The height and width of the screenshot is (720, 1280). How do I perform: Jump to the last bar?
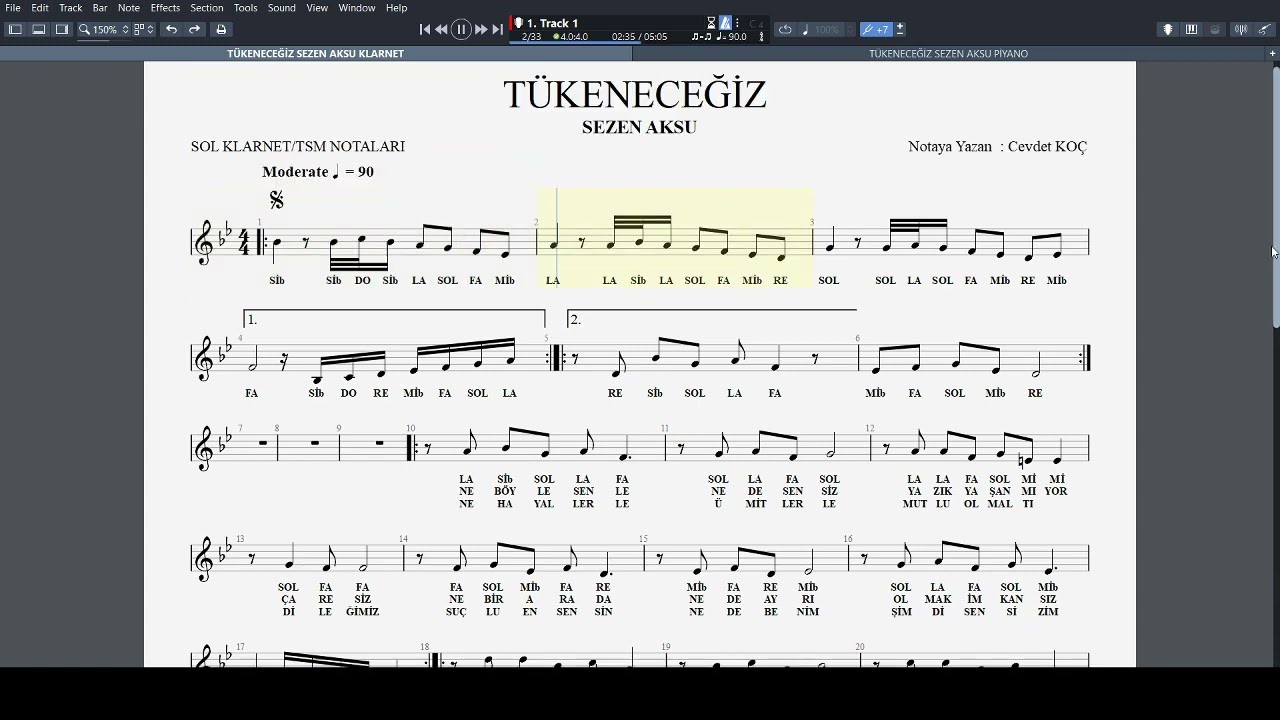pos(497,30)
